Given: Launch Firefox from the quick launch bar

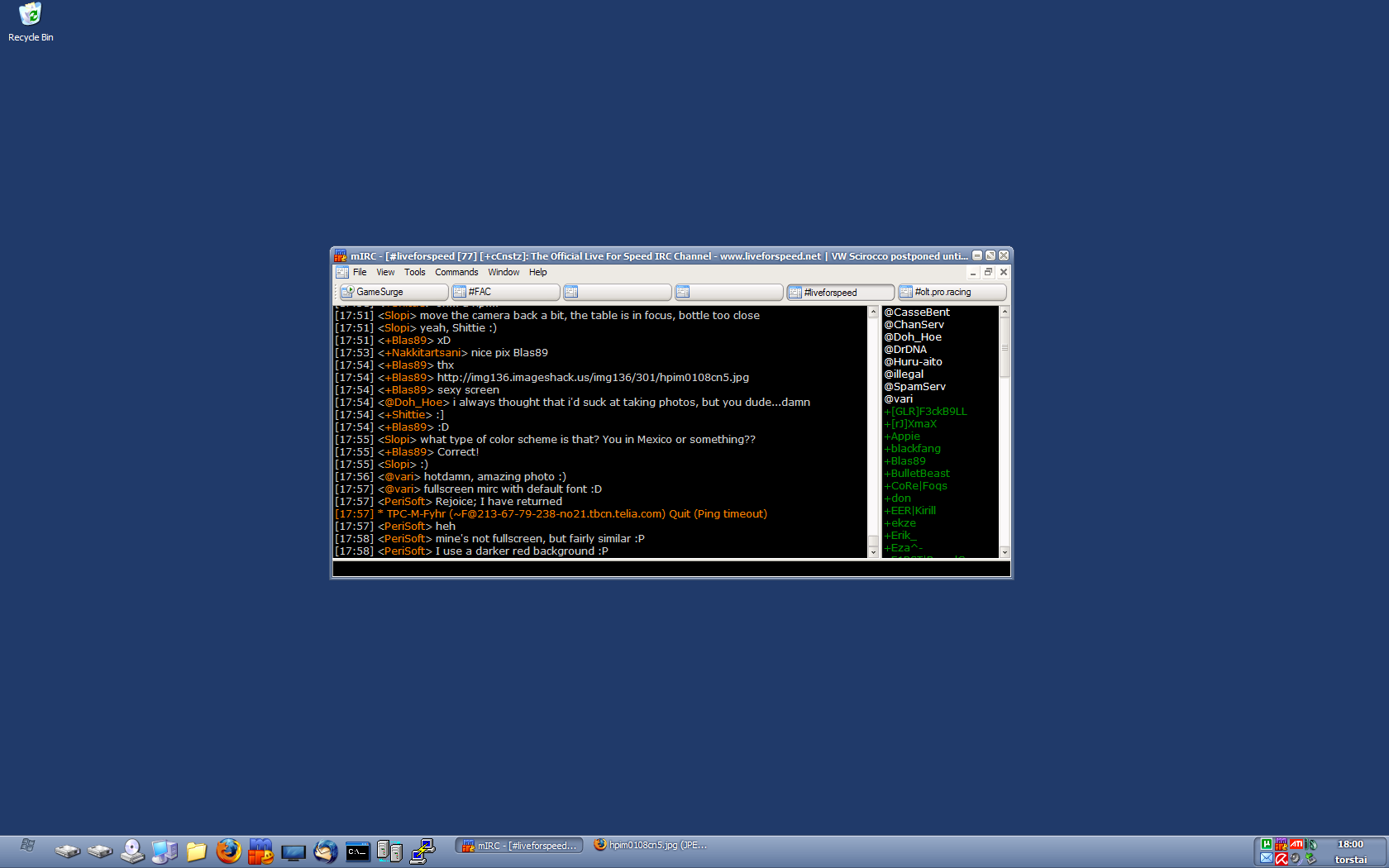Looking at the screenshot, I should [228, 851].
